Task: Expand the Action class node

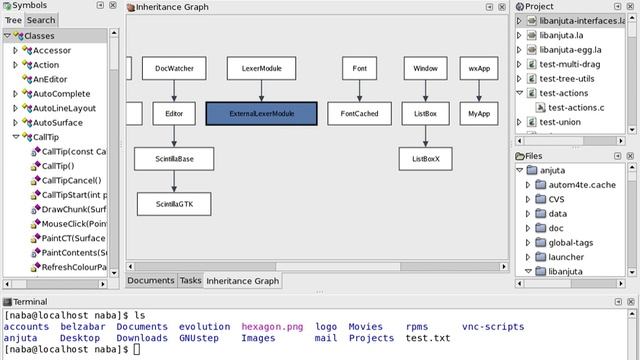Action: coord(16,65)
